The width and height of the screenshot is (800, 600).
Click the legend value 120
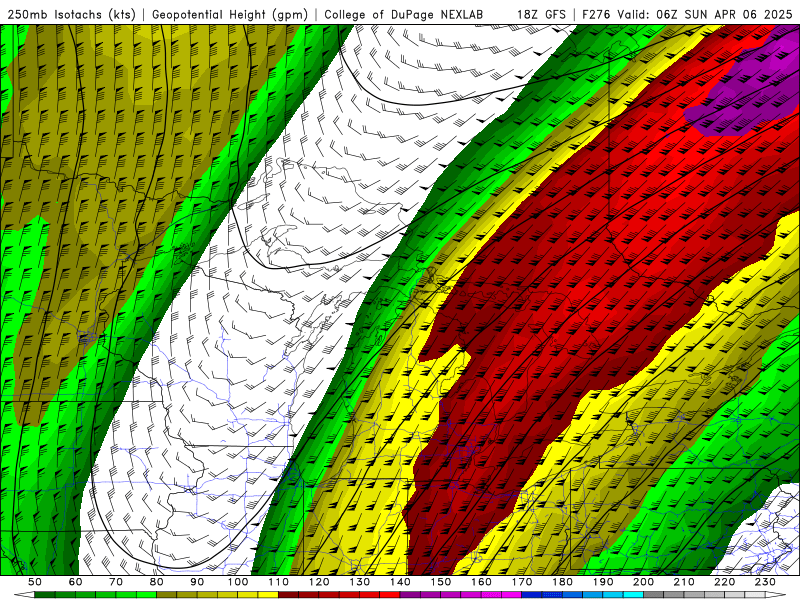point(319,582)
